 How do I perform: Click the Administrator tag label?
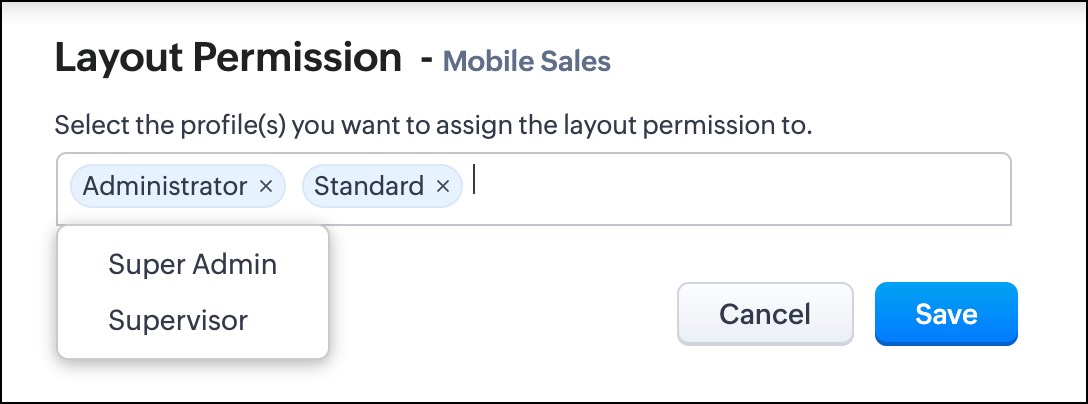click(165, 186)
